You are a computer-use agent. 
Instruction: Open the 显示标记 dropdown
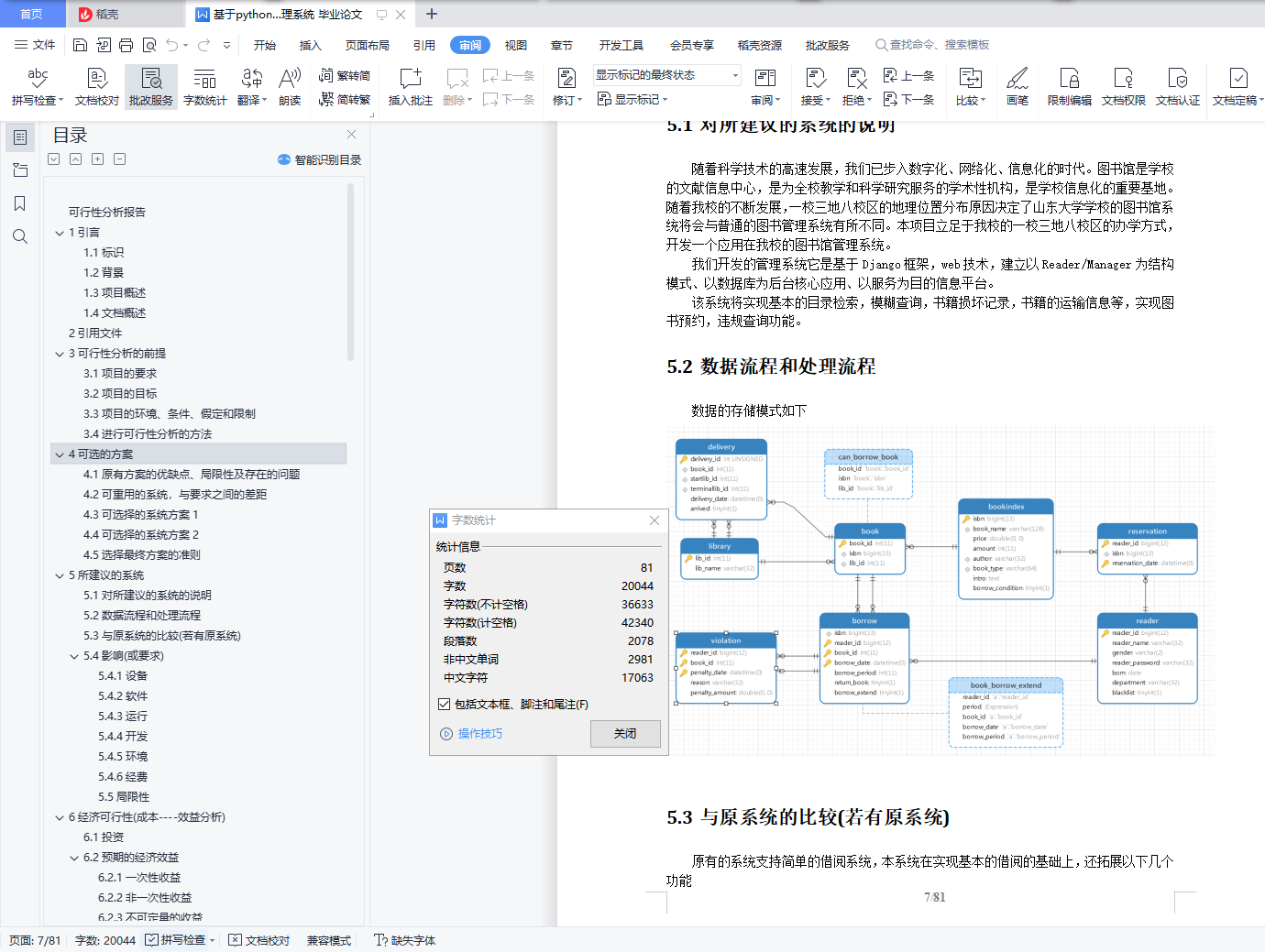[632, 99]
